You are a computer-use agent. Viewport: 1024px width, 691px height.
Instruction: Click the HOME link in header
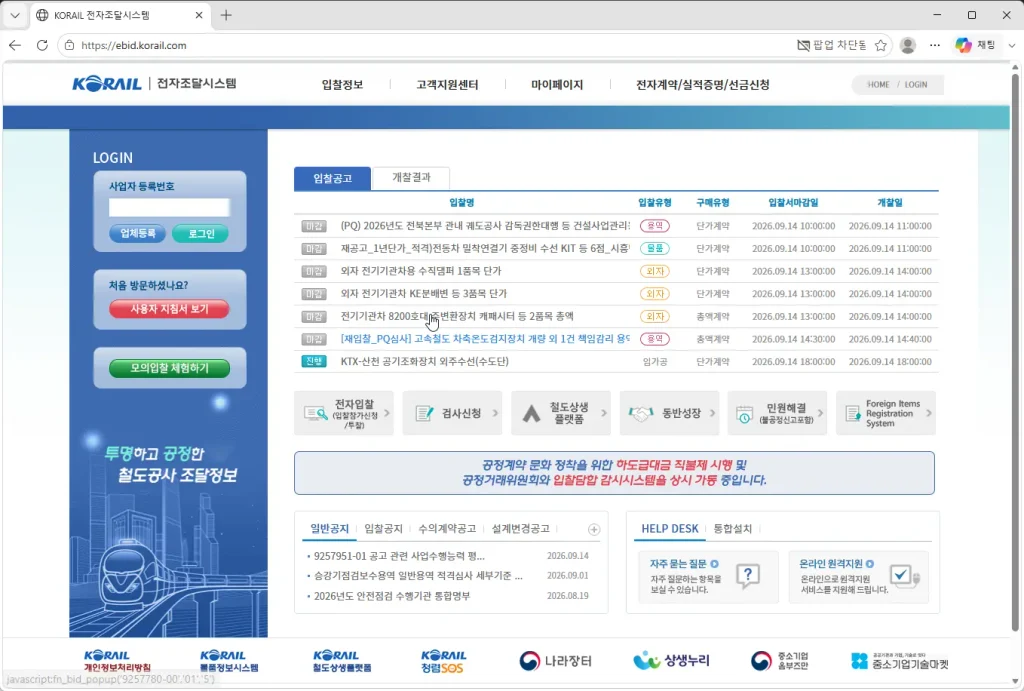click(x=878, y=84)
